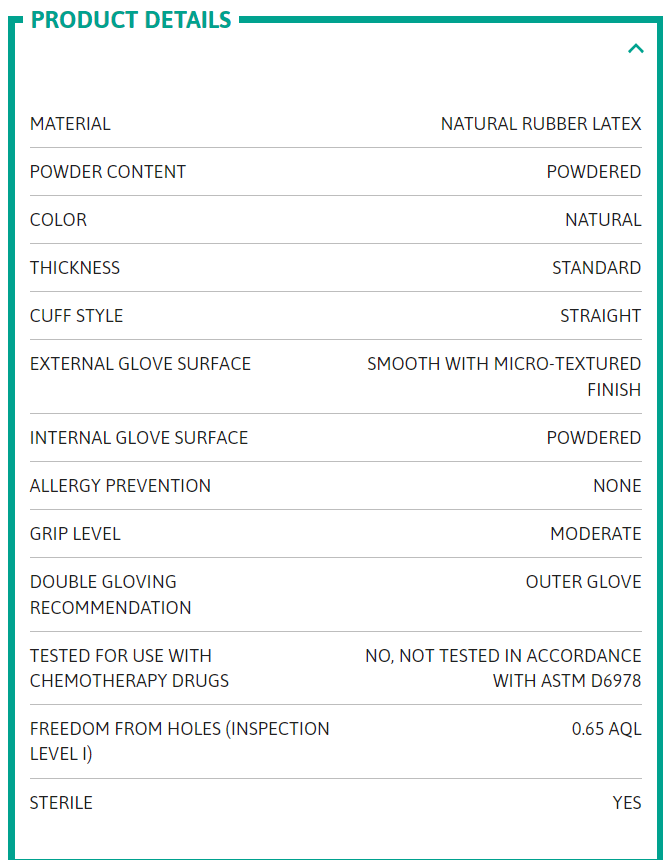The image size is (663, 860).
Task: Click SMOOTH WITH MICRO-TEXTURED FINISH text
Action: click(x=504, y=377)
